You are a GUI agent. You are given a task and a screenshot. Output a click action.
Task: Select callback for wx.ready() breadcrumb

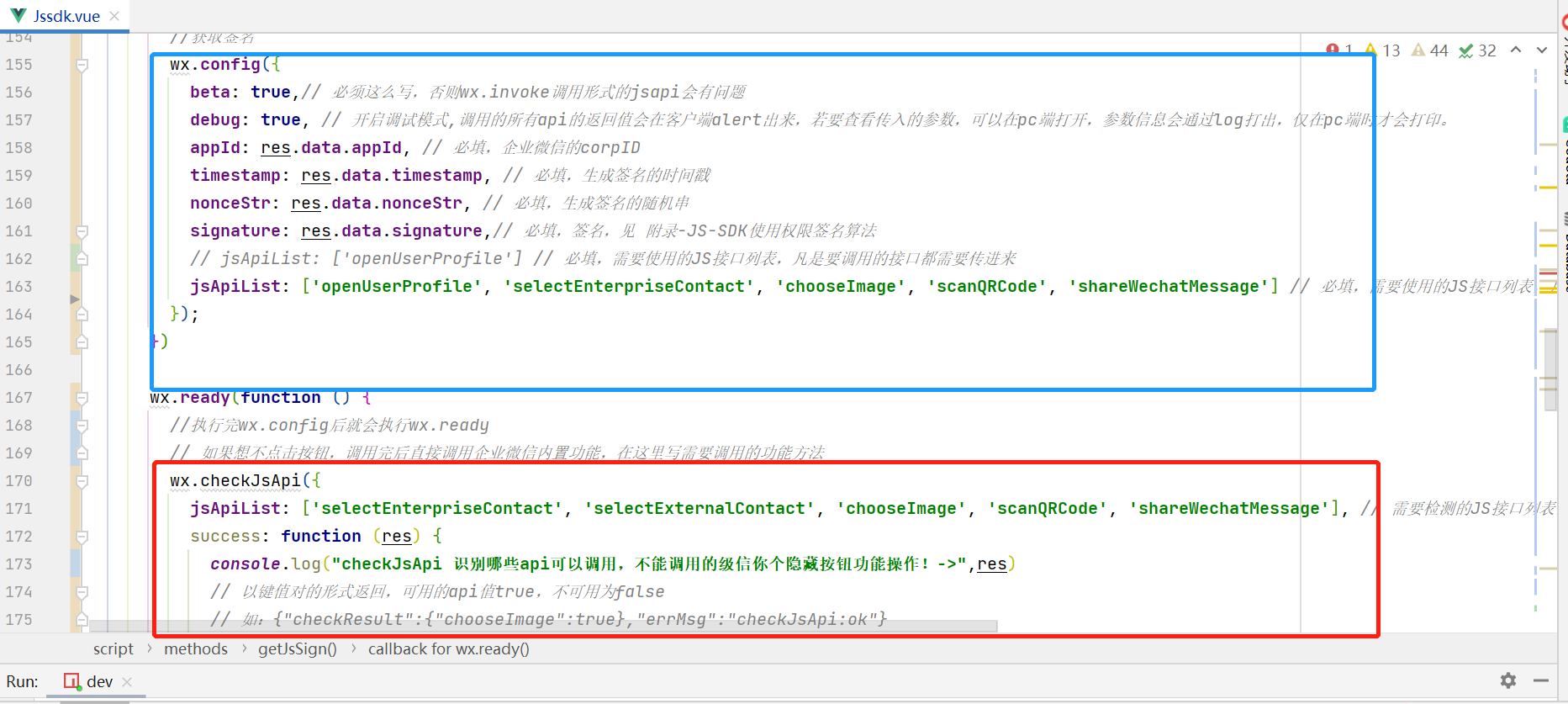tap(449, 649)
